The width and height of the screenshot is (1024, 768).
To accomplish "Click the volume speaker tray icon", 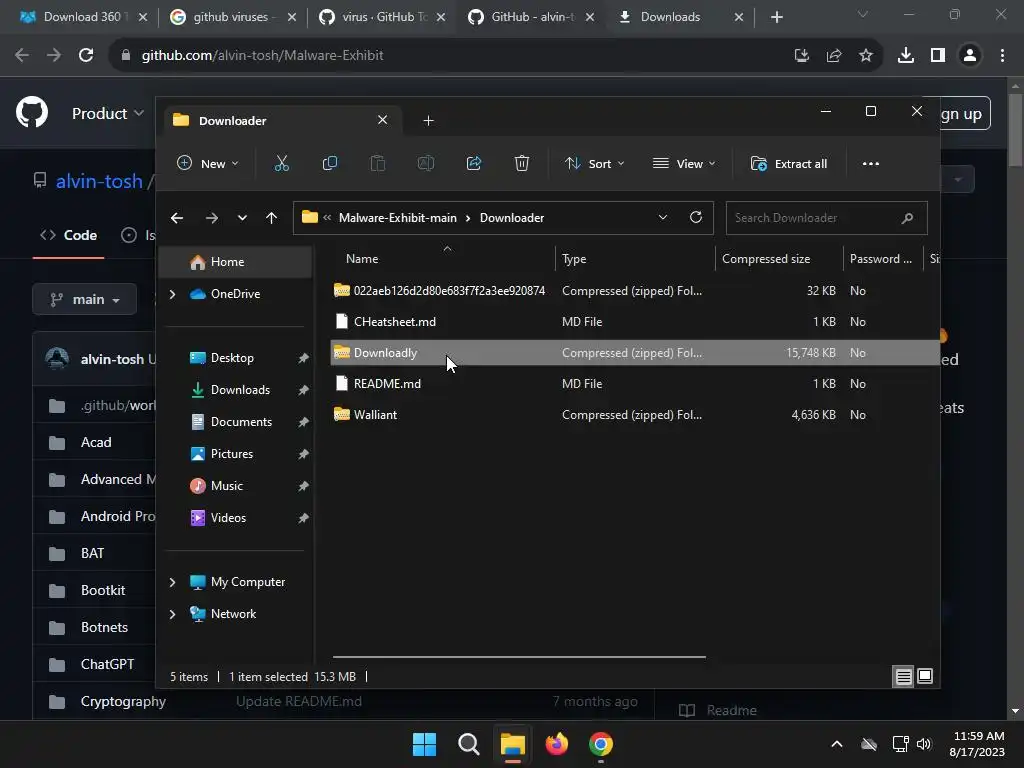I will [924, 744].
